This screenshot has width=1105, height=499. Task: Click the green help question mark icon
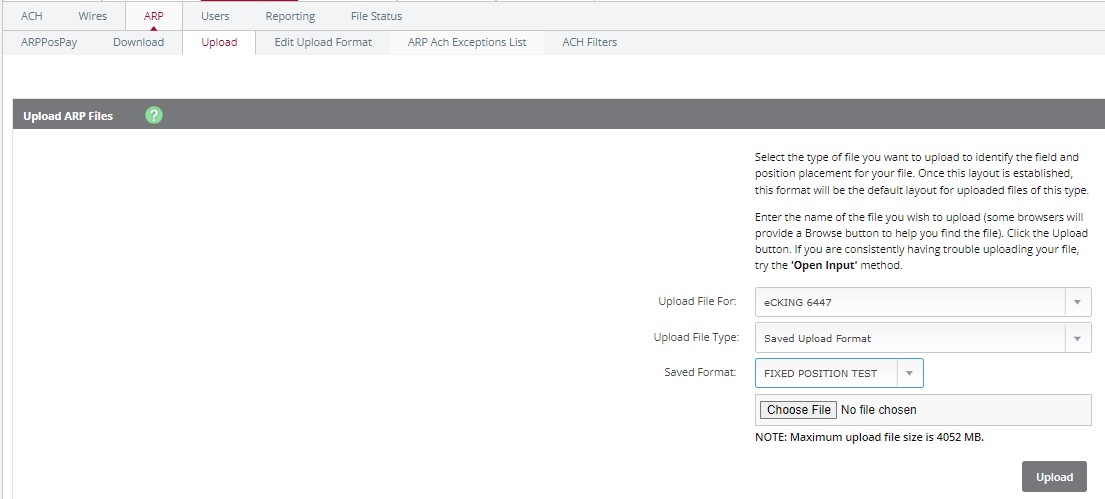(x=154, y=115)
